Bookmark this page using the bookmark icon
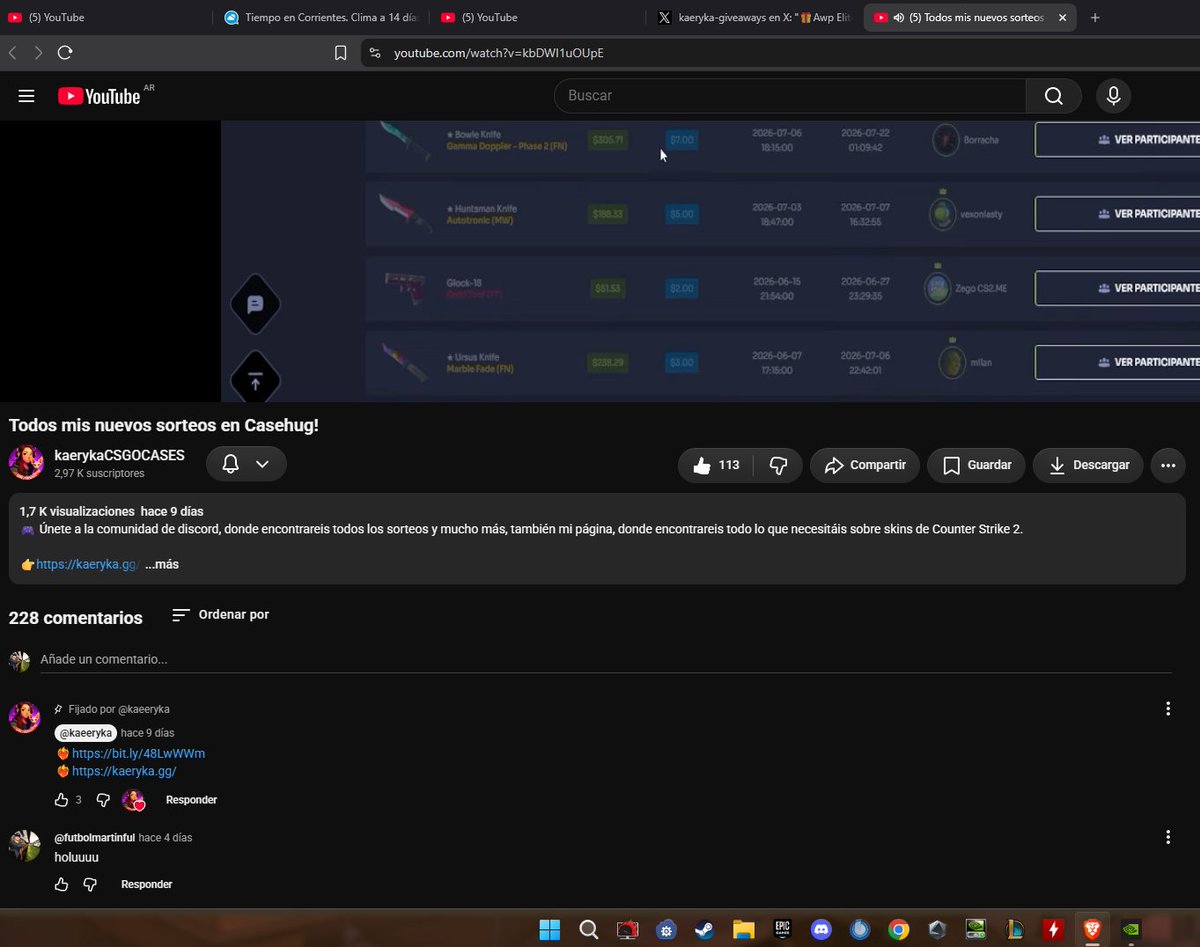 click(x=340, y=53)
